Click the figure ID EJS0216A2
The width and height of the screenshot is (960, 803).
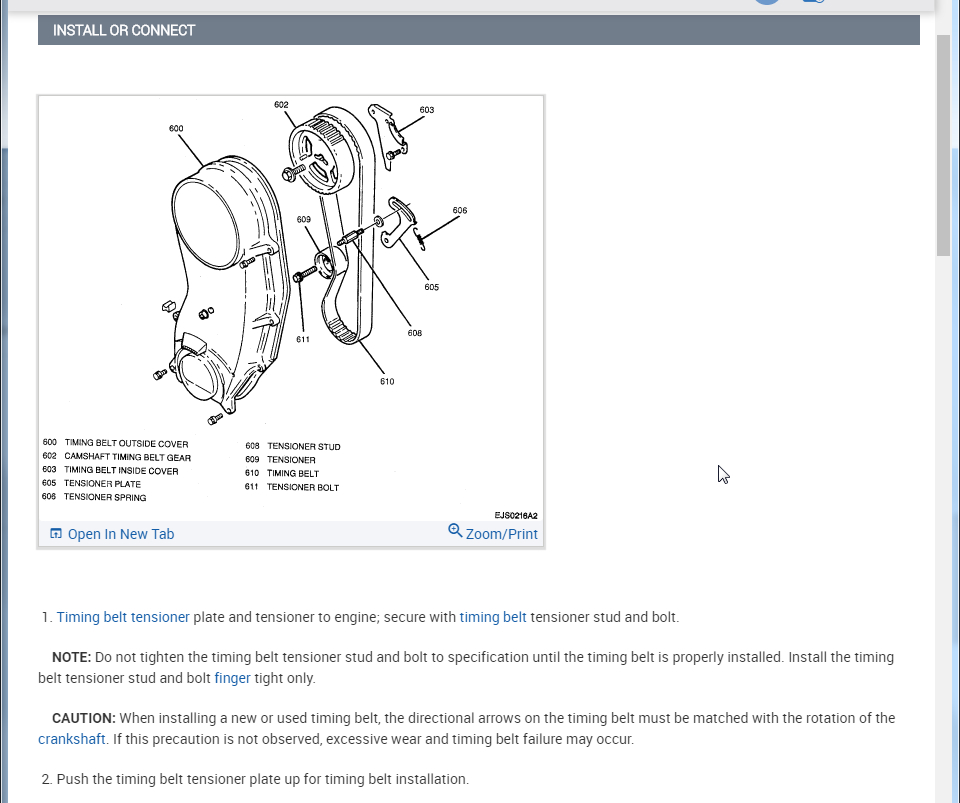click(515, 516)
